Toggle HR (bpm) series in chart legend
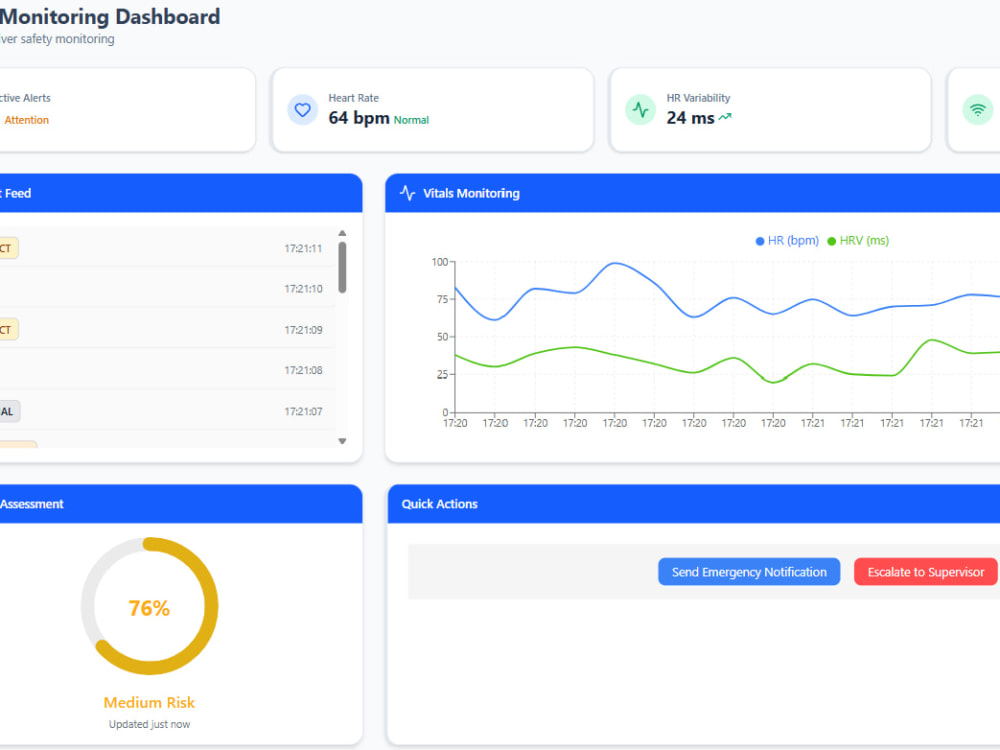Image resolution: width=1000 pixels, height=750 pixels. (787, 240)
